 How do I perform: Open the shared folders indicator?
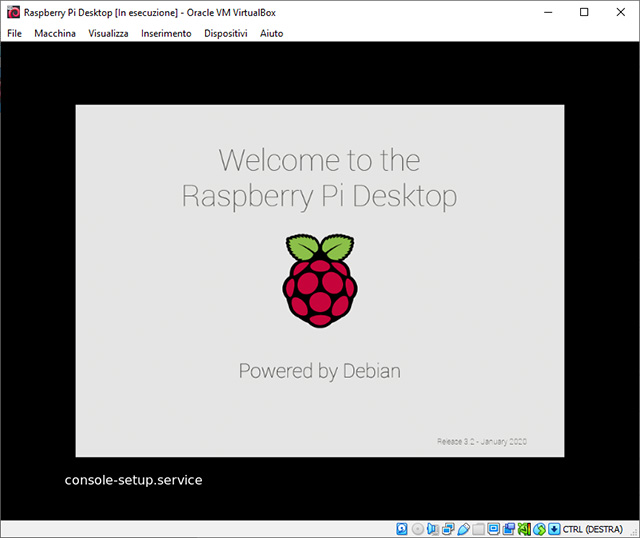478,528
